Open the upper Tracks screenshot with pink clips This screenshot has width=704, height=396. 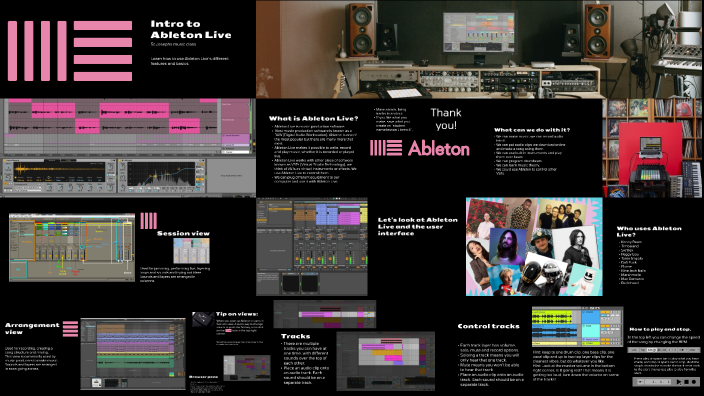point(325,315)
